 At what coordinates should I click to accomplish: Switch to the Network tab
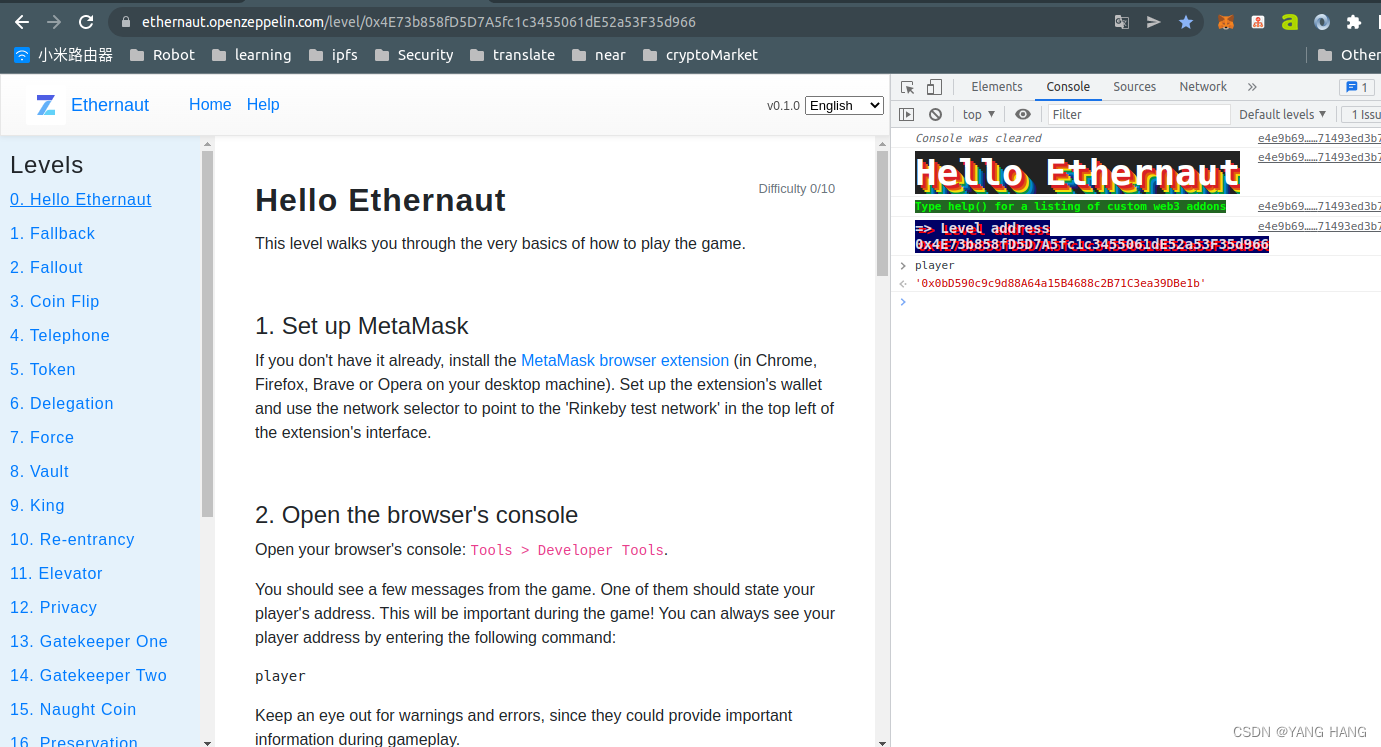click(x=1203, y=87)
